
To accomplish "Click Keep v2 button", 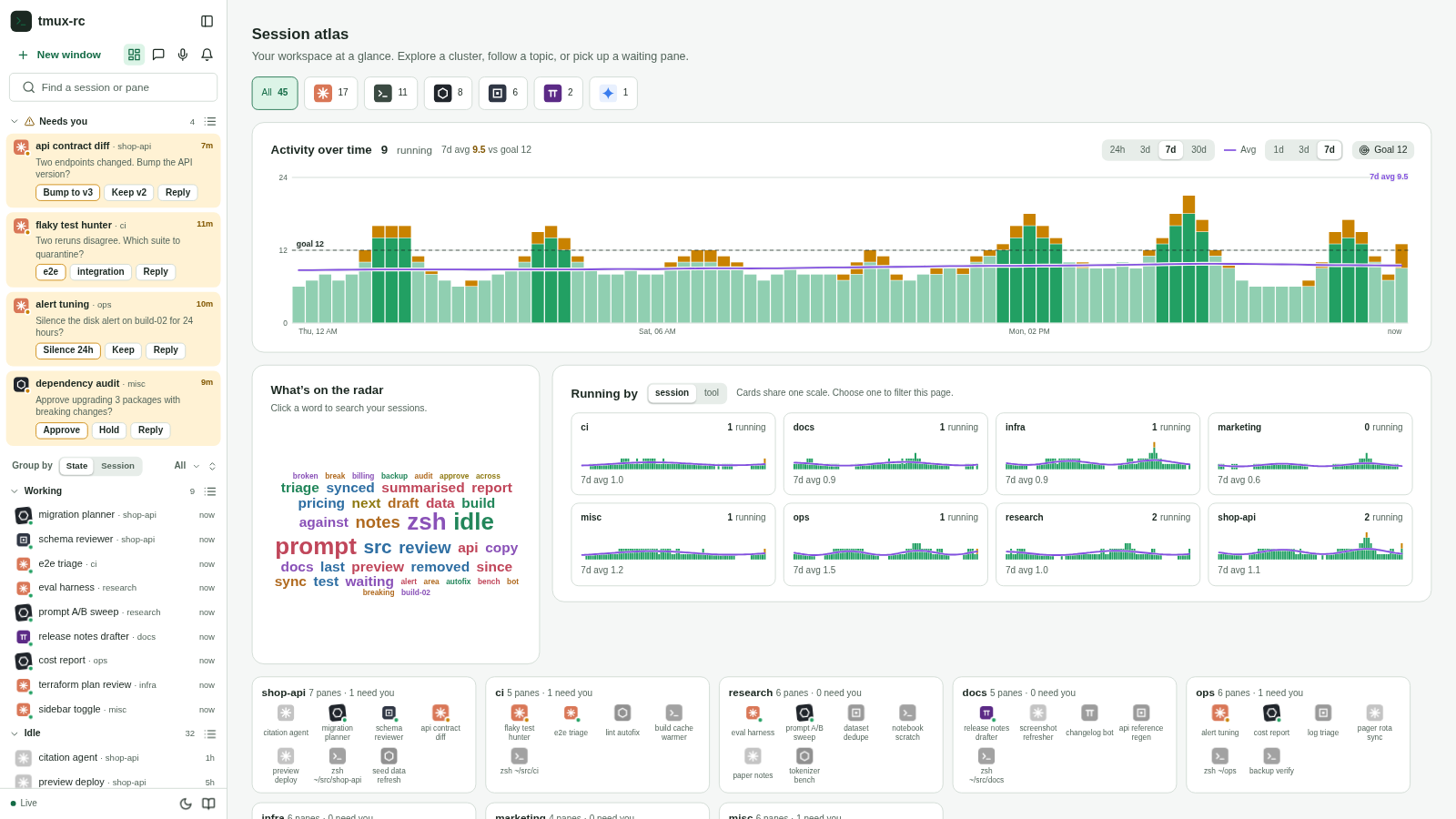I will (x=129, y=193).
